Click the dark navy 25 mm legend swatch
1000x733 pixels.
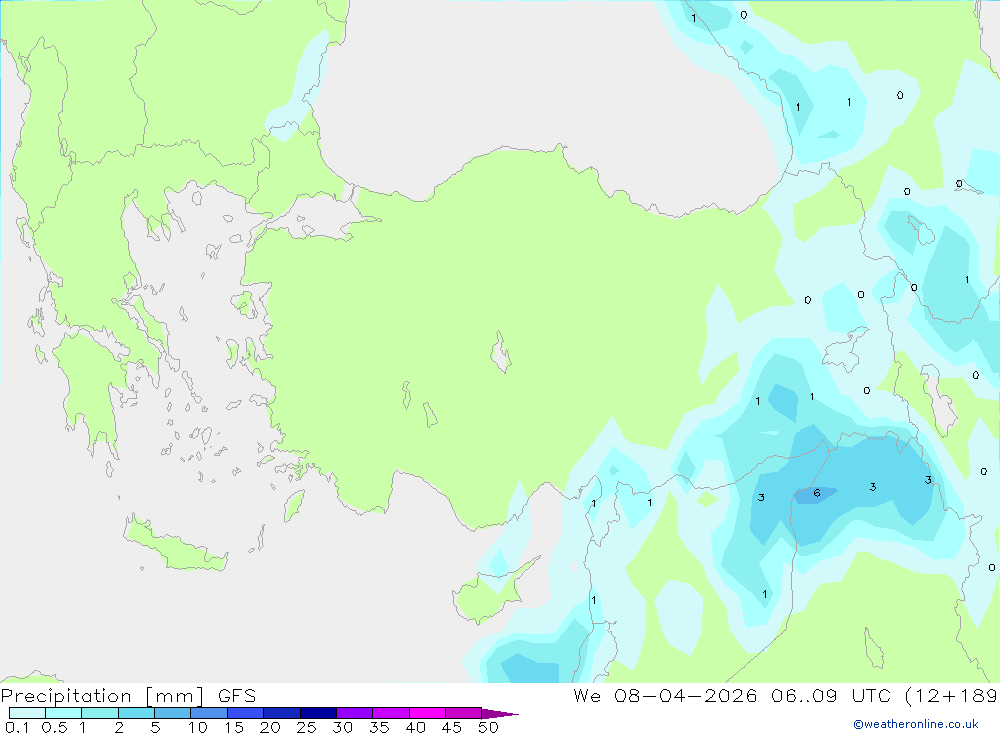318,713
